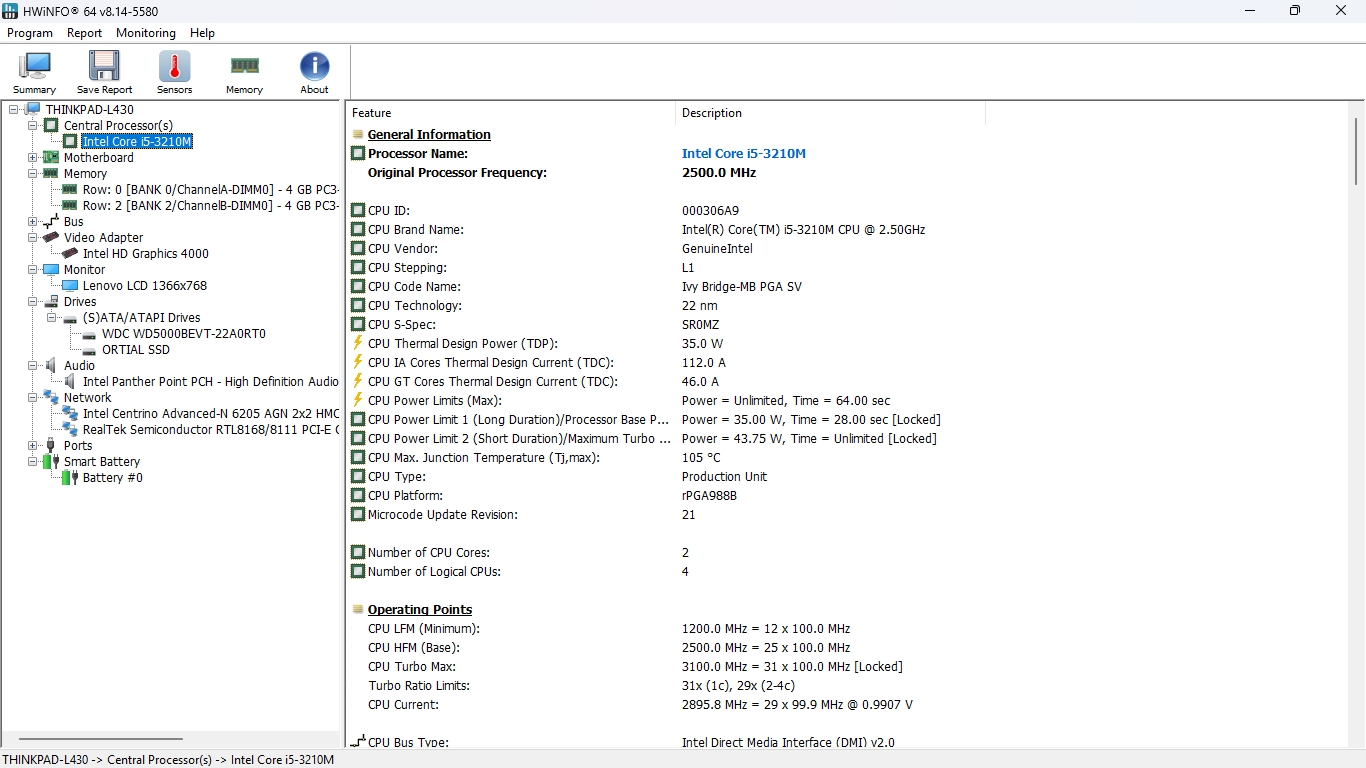Click the Video Adapter card icon
This screenshot has width=1366, height=768.
tap(51, 238)
